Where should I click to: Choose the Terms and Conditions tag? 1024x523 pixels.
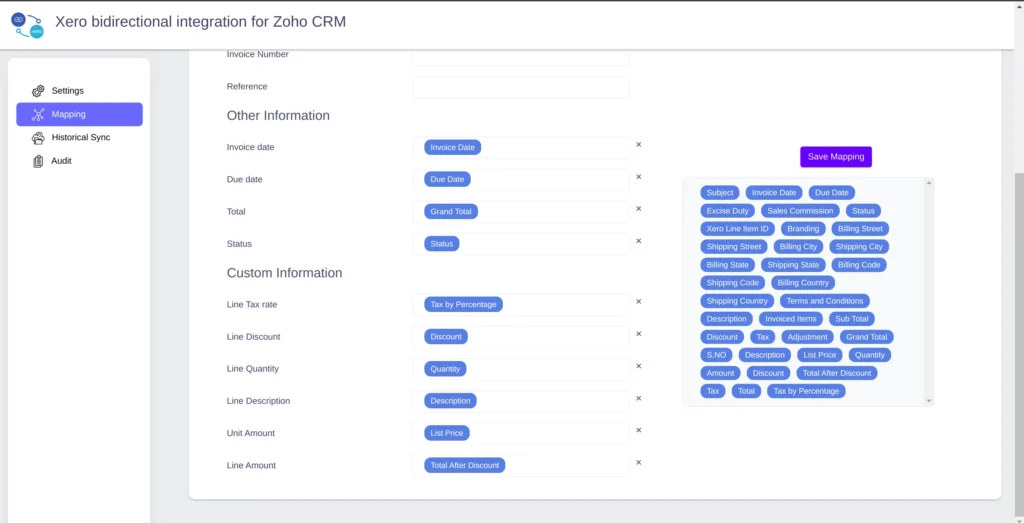click(x=824, y=301)
